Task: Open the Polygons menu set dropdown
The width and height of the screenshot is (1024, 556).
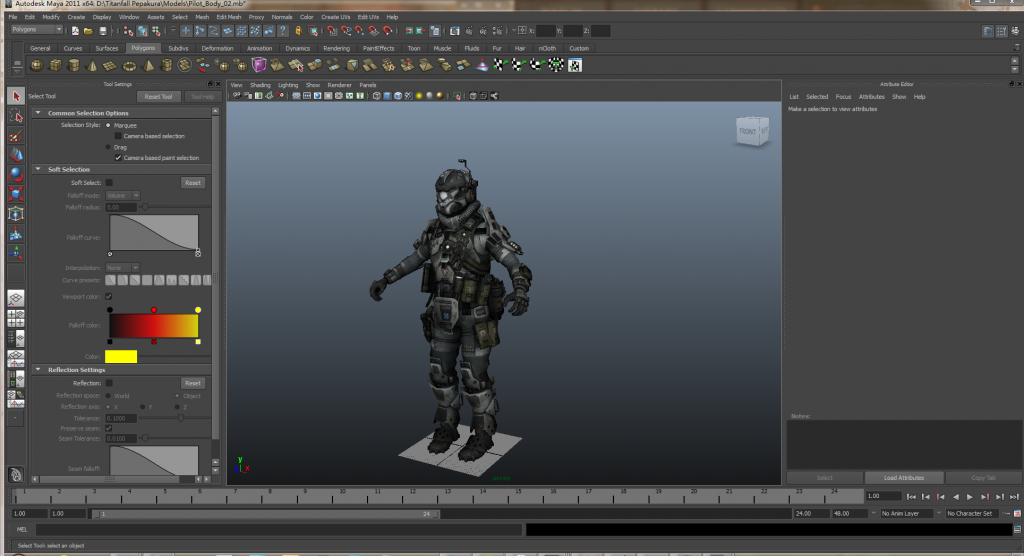Action: 36,29
